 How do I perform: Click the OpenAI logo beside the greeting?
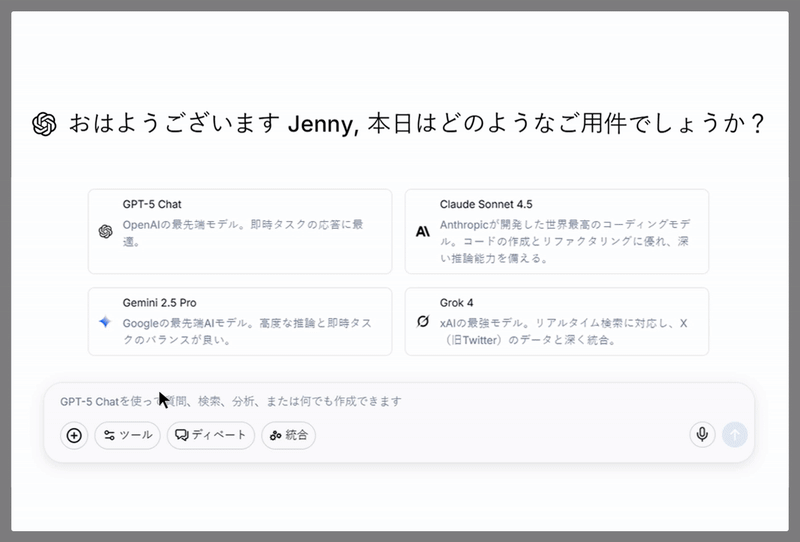pyautogui.click(x=44, y=124)
